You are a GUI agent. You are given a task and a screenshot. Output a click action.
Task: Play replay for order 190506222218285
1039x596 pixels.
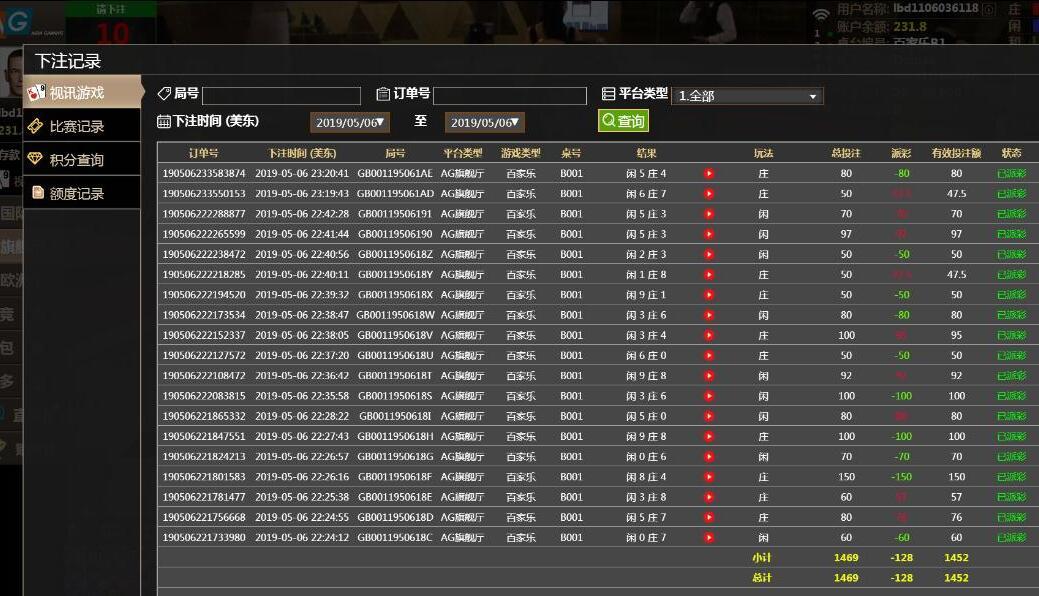click(x=709, y=274)
